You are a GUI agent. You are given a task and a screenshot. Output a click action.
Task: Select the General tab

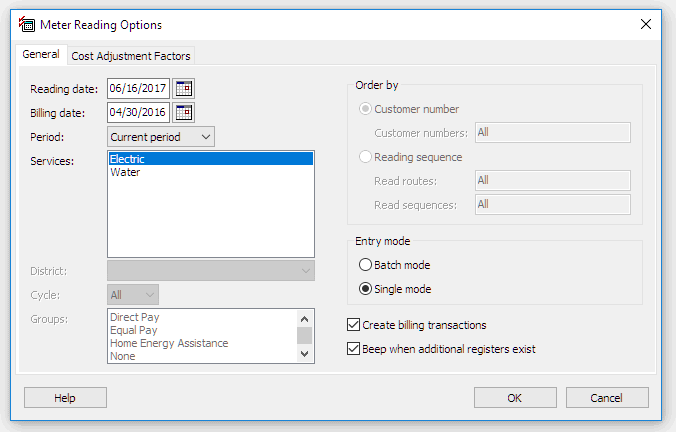[x=41, y=54]
